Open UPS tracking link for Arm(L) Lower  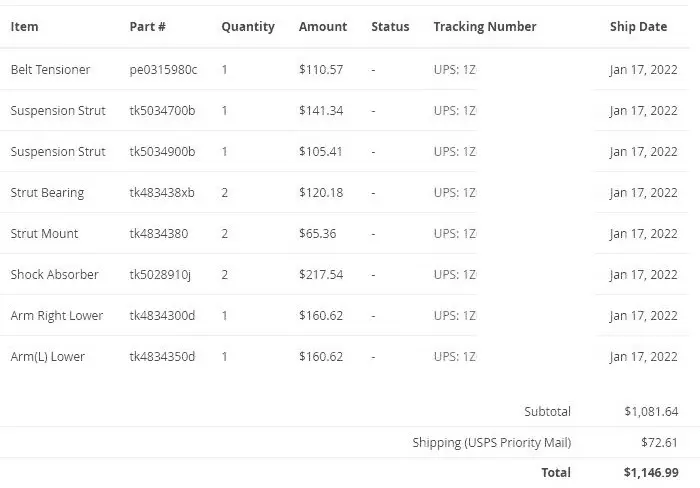click(x=454, y=357)
